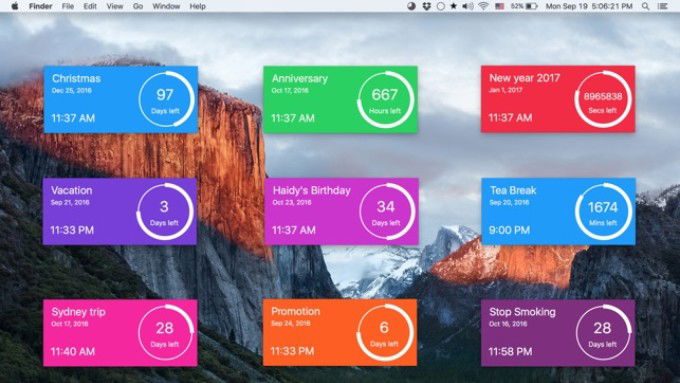Click the 11:58 PM time on Stop Smoking card
The image size is (680, 383).
click(x=510, y=352)
